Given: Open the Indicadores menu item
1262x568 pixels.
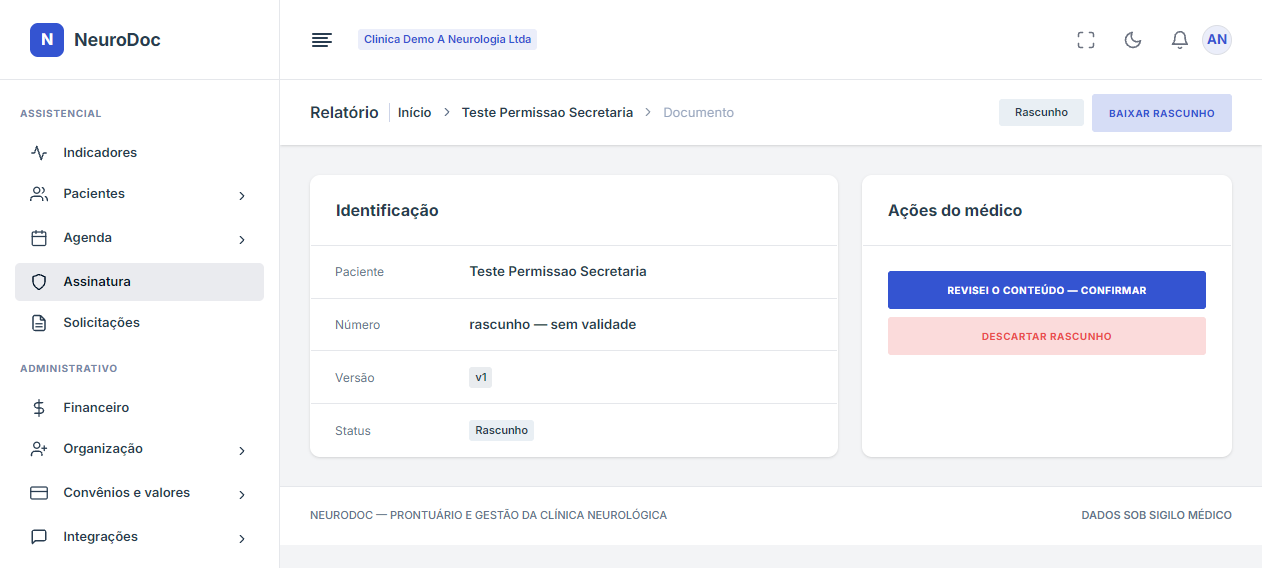Looking at the screenshot, I should (x=139, y=153).
